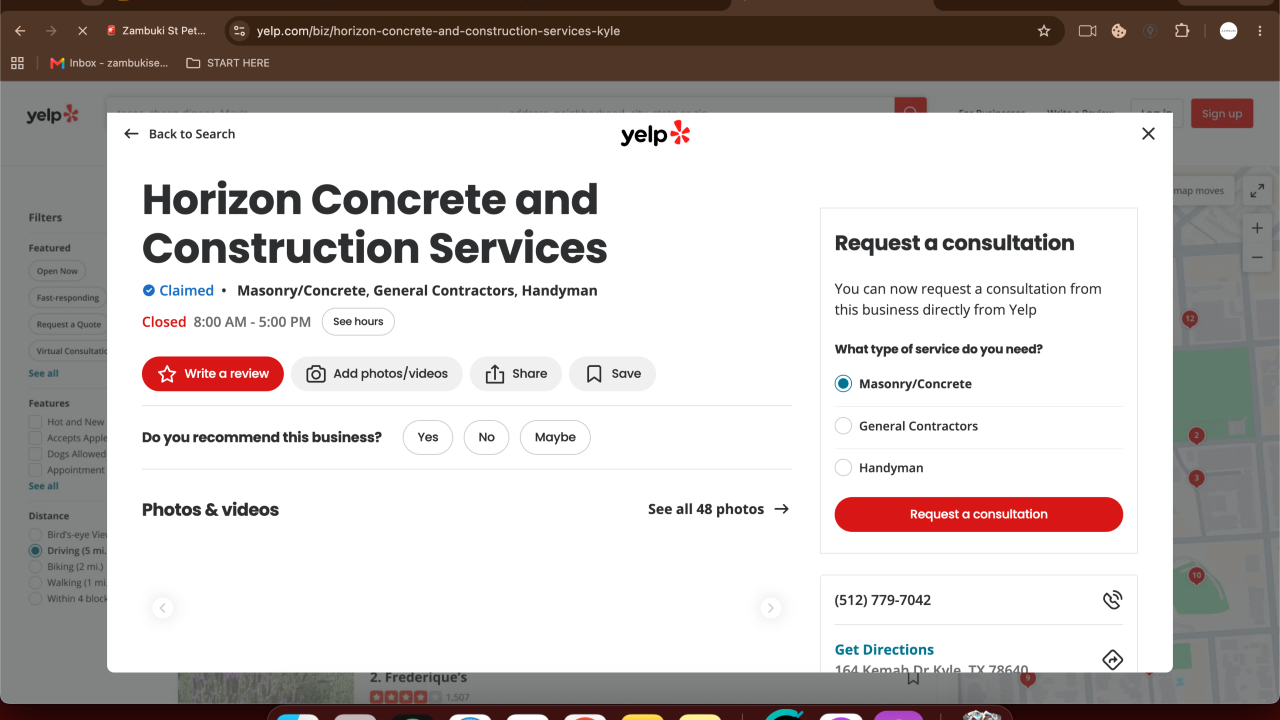1280x720 pixels.
Task: Close the business details modal with X
Action: [x=1148, y=134]
